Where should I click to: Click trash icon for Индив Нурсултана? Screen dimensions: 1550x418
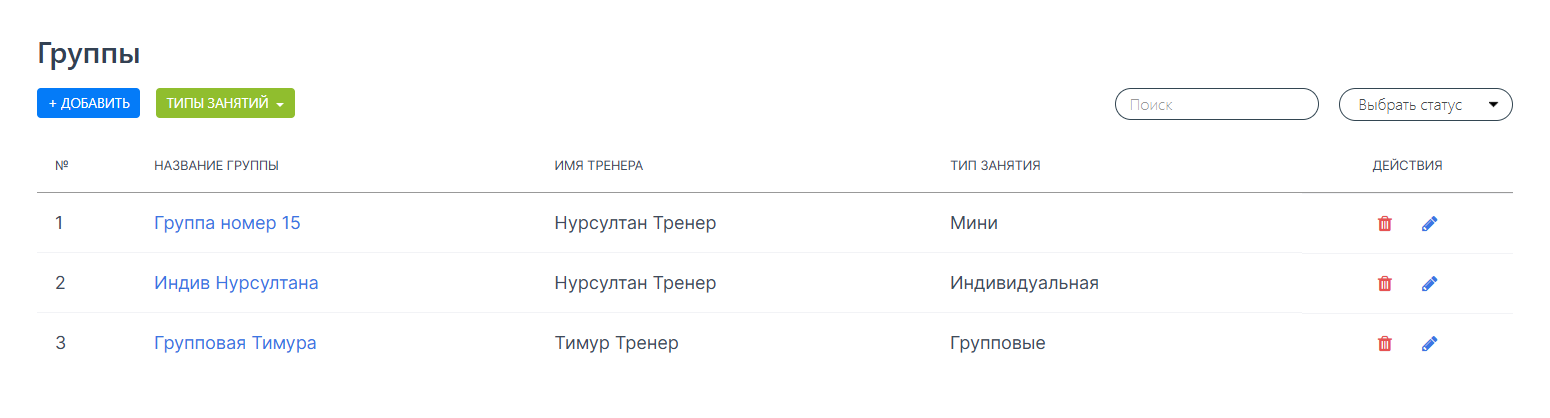point(1384,284)
